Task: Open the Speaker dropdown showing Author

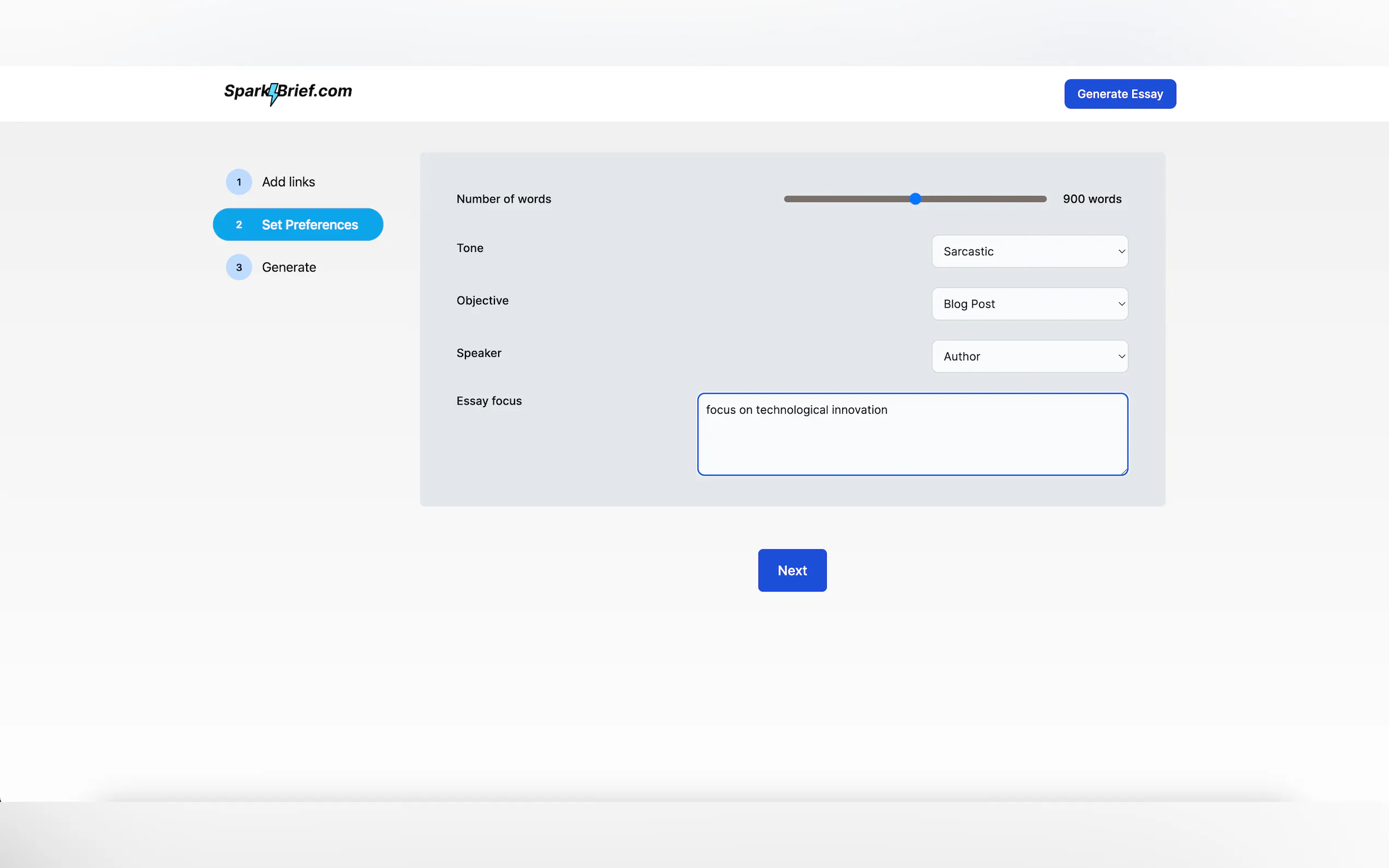Action: click(1029, 356)
